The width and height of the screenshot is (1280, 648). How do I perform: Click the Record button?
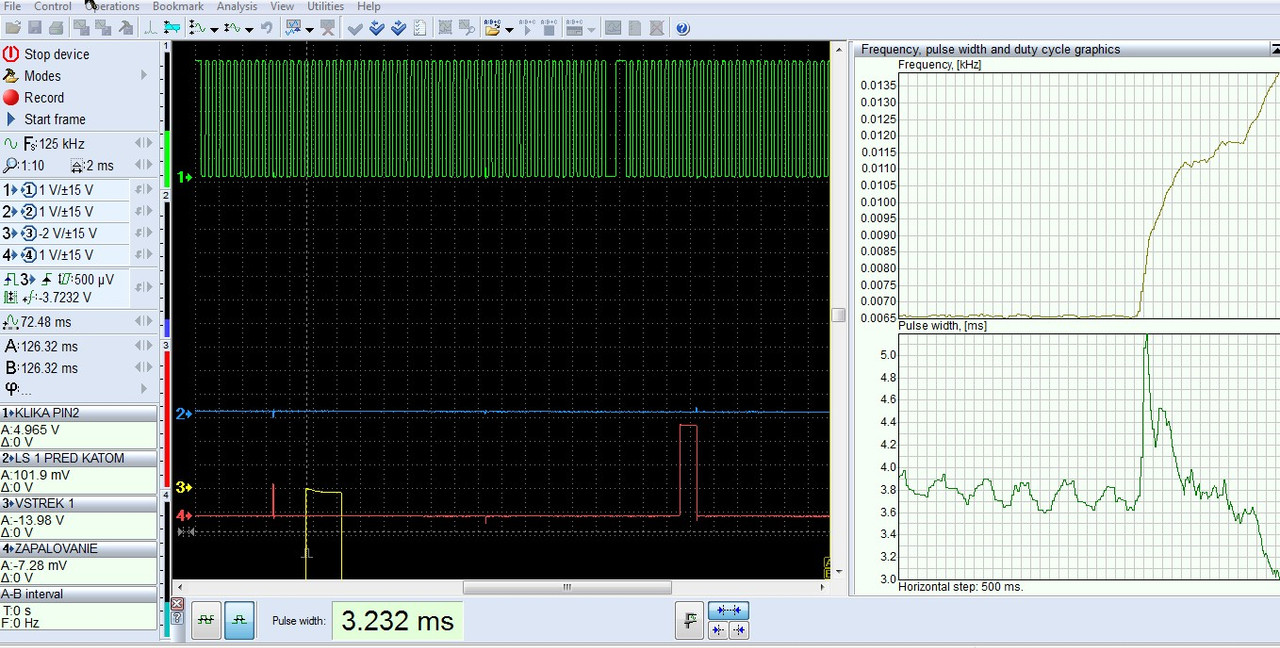[44, 98]
